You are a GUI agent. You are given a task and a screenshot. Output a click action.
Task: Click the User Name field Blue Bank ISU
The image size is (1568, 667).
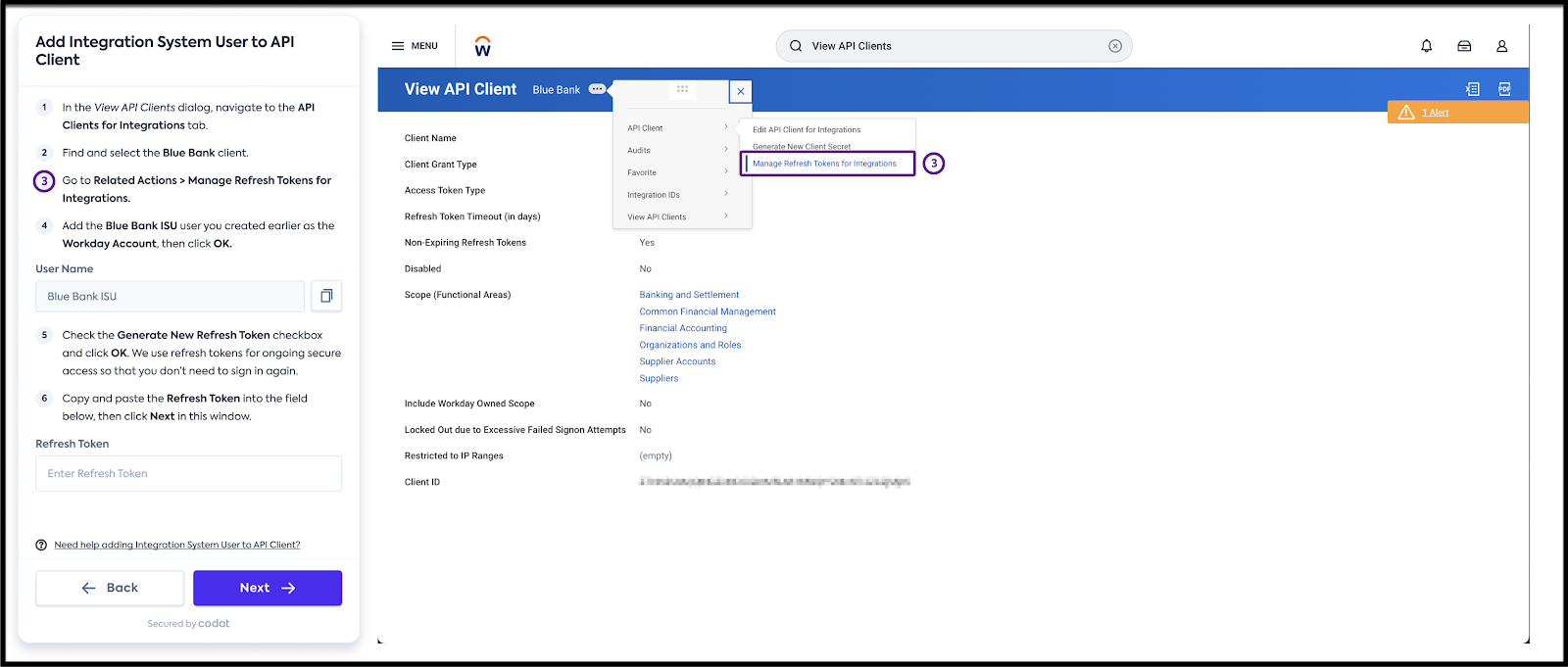coord(170,296)
